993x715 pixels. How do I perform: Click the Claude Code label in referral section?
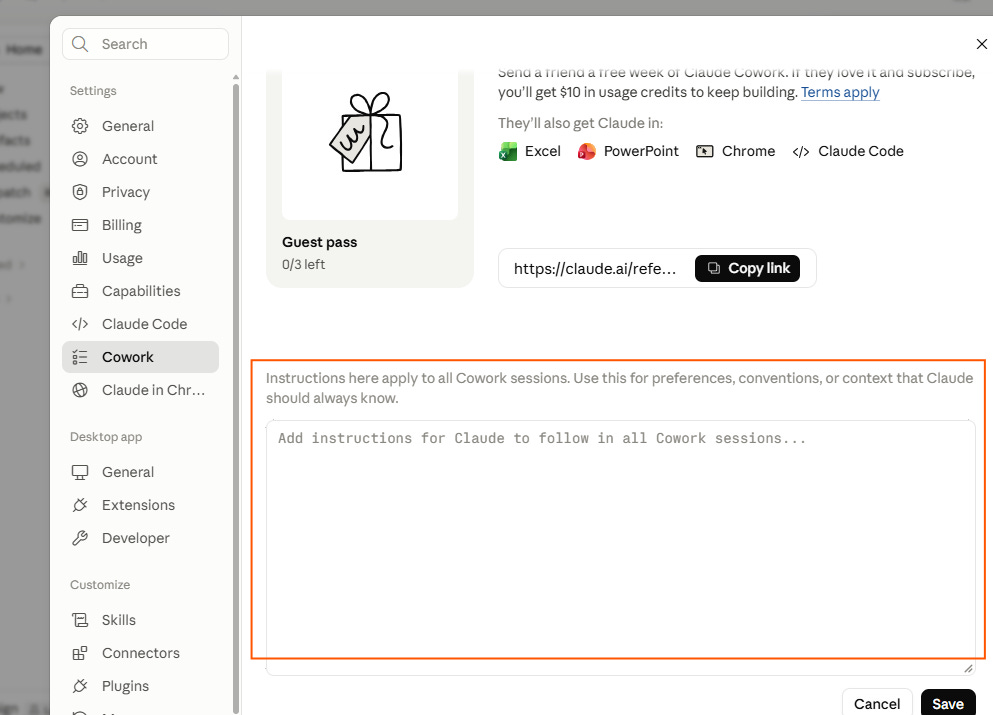(x=861, y=151)
